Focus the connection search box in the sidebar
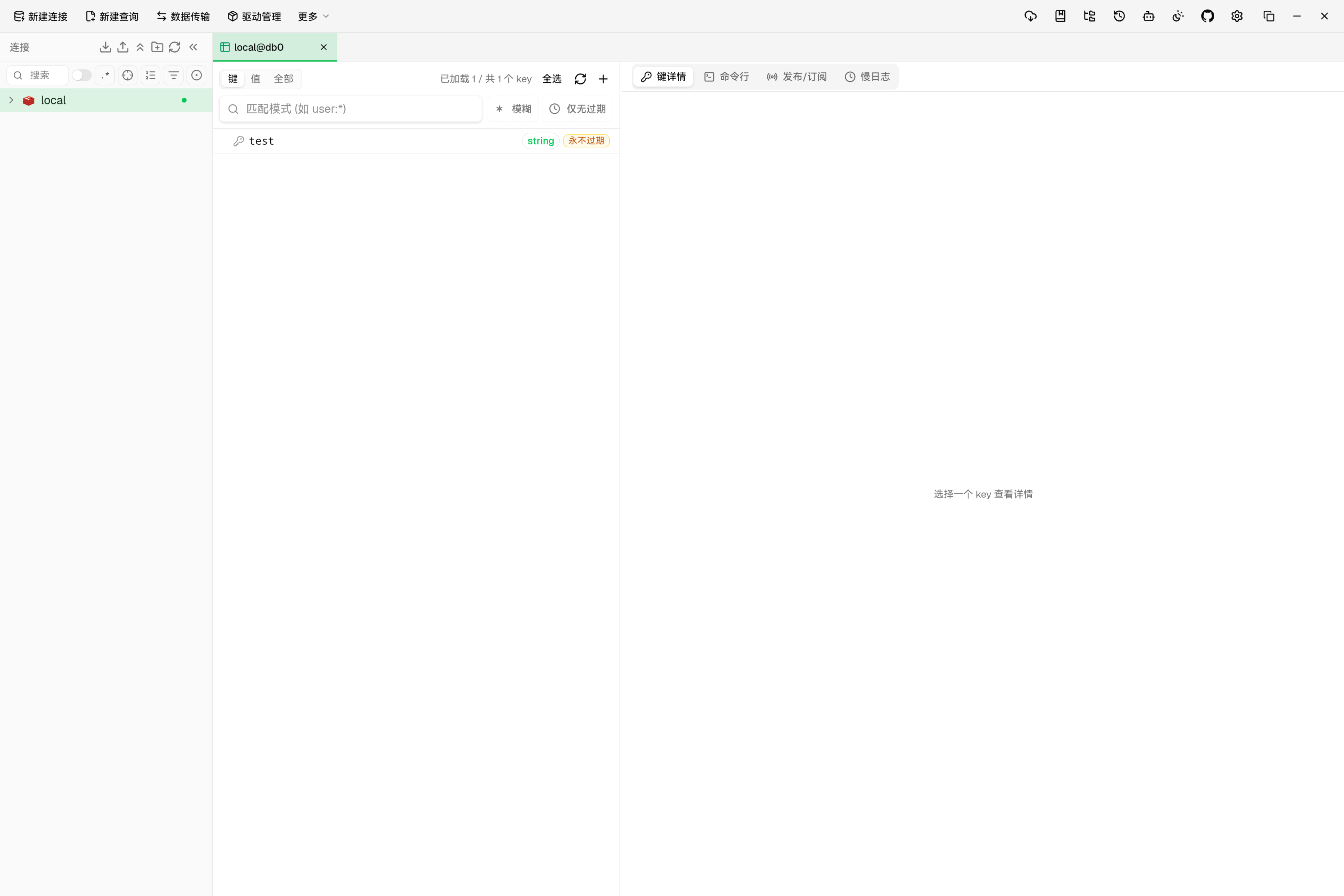This screenshot has width=1344, height=896. tap(38, 76)
